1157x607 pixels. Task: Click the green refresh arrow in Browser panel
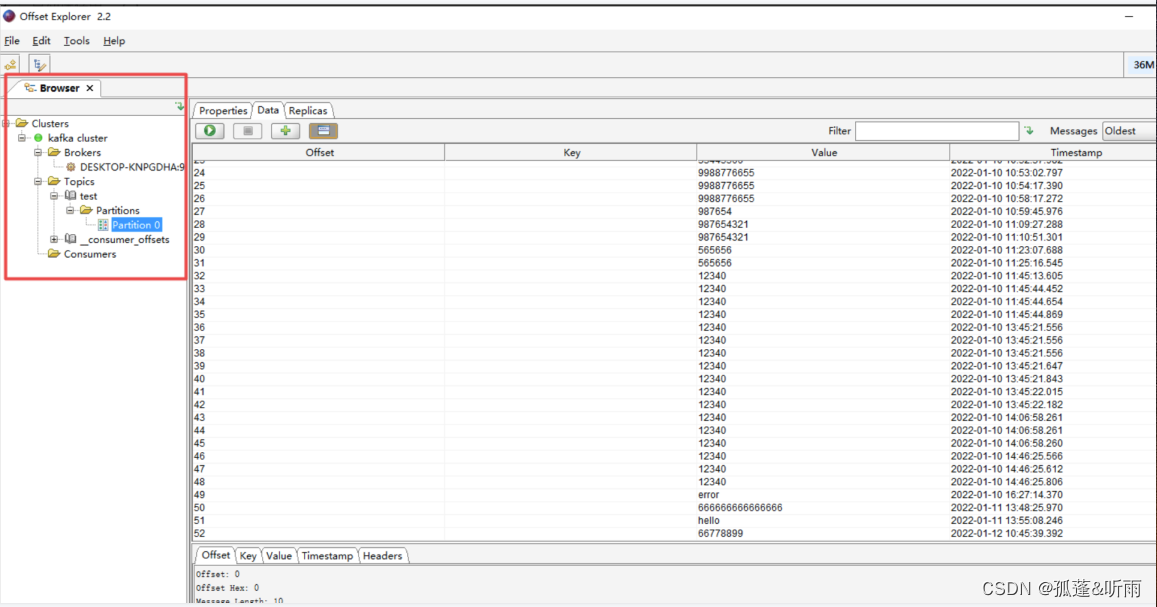tap(179, 107)
